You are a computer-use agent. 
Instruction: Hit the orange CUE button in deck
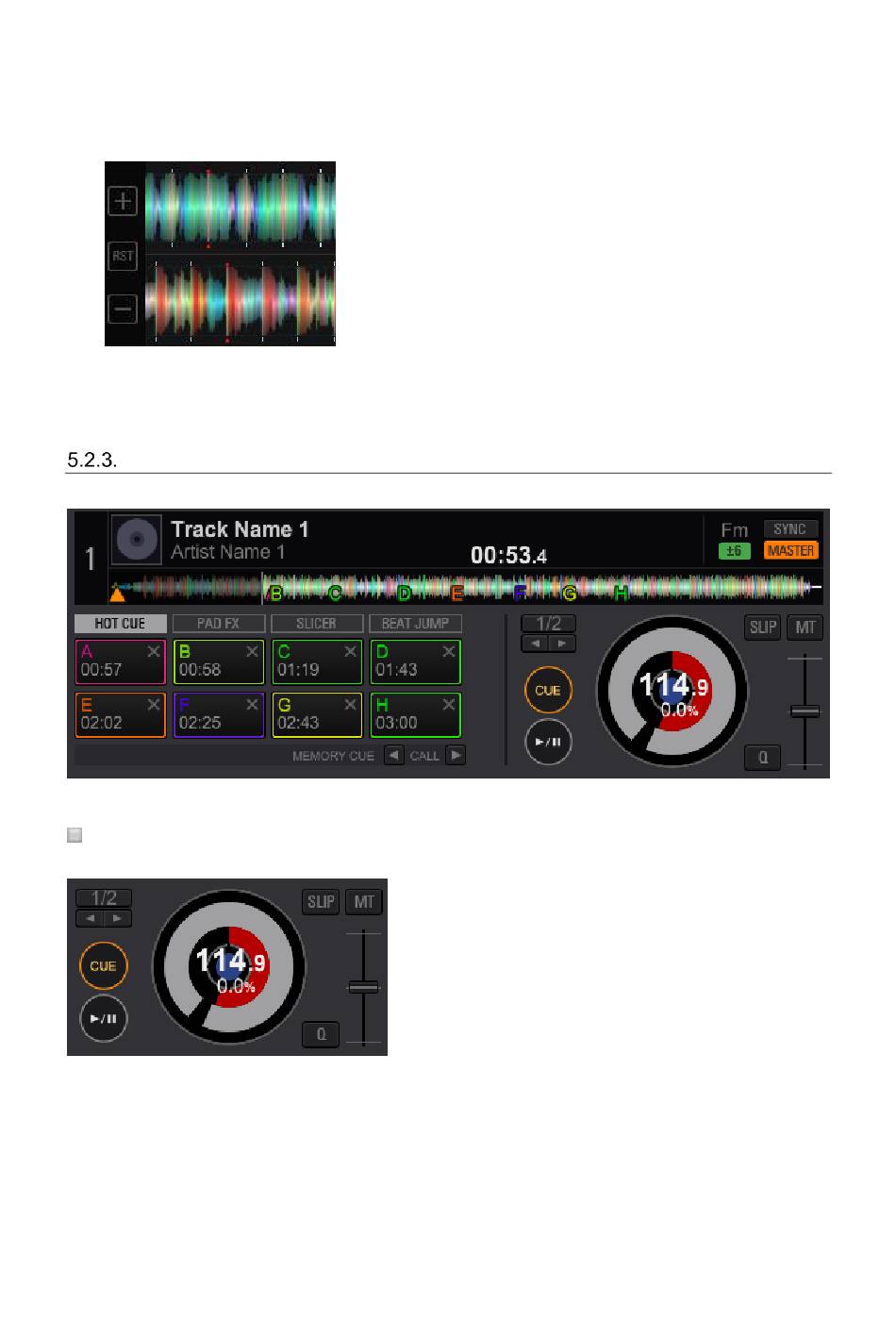pos(549,690)
